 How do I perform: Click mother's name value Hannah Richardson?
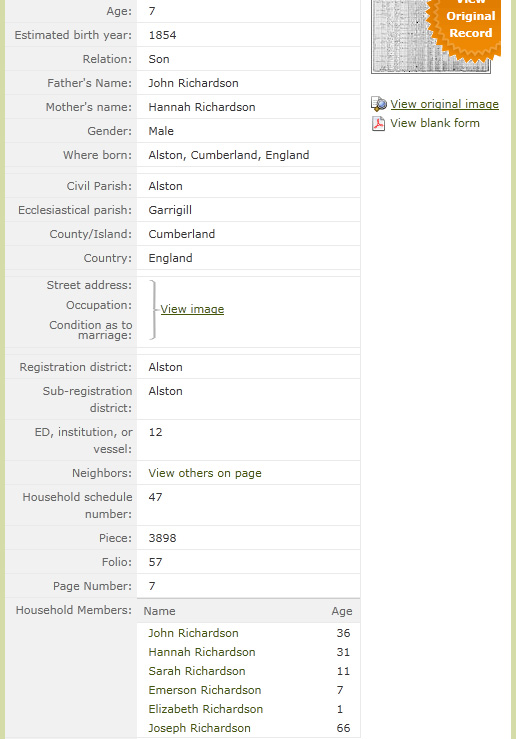click(x=202, y=107)
